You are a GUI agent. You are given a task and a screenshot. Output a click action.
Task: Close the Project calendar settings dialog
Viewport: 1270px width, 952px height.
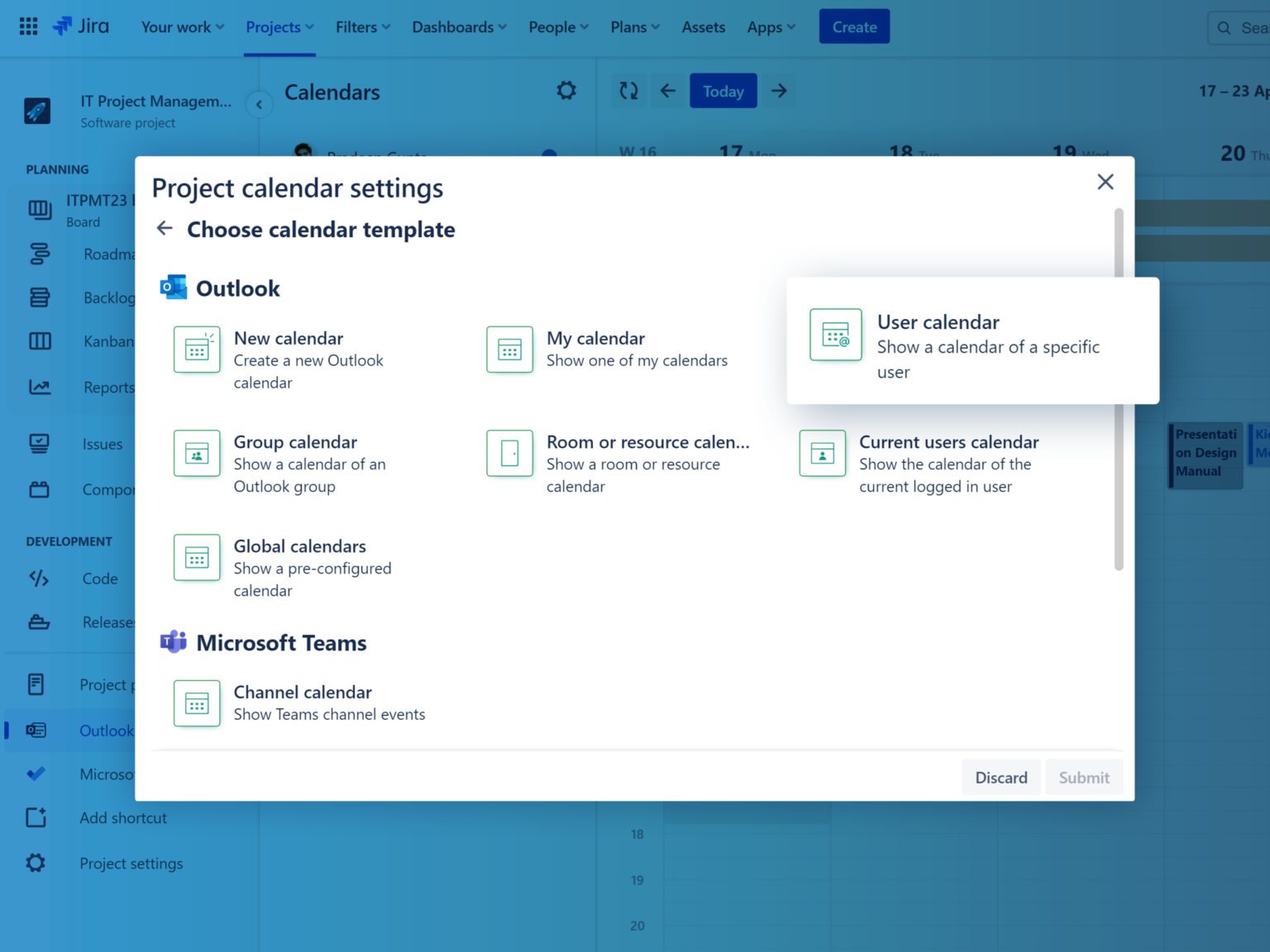[1105, 182]
